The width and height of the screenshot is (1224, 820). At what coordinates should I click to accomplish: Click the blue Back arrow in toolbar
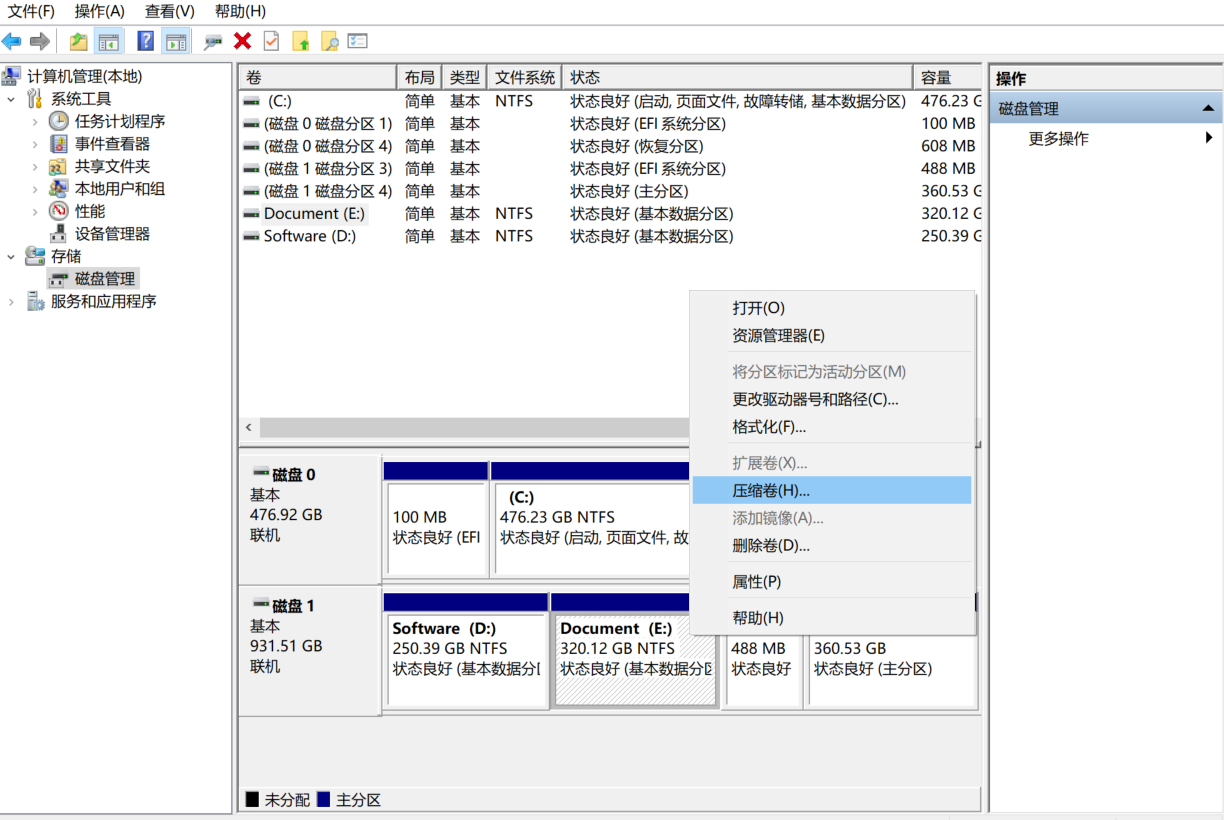point(12,41)
